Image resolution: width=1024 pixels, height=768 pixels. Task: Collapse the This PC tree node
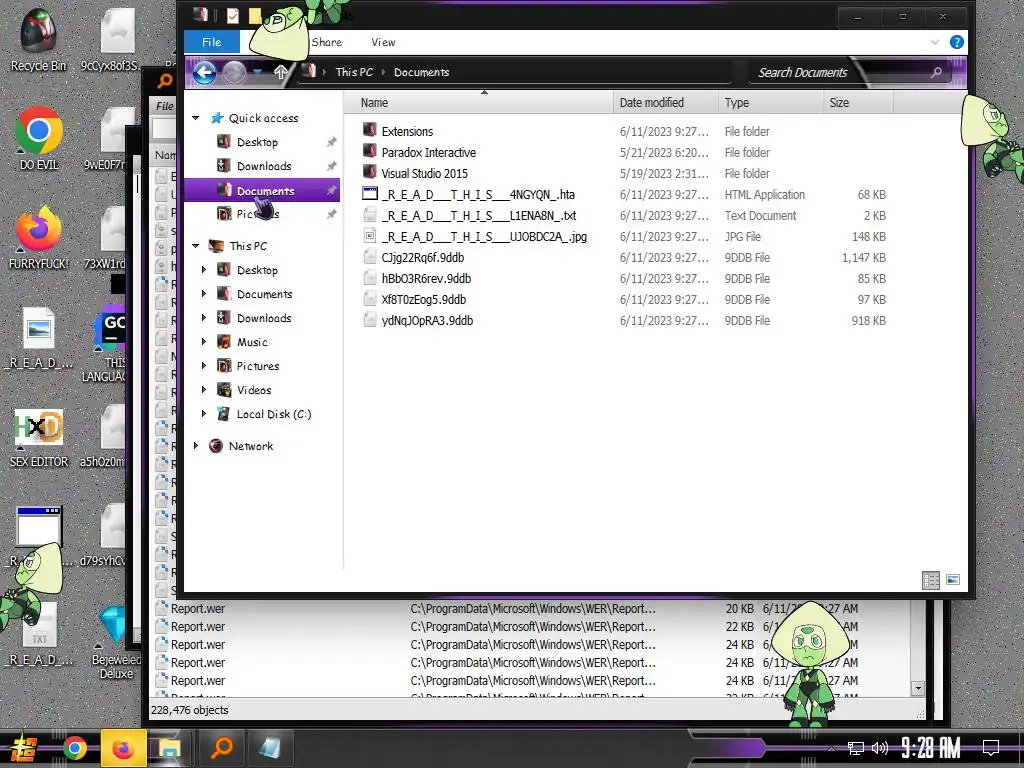195,246
